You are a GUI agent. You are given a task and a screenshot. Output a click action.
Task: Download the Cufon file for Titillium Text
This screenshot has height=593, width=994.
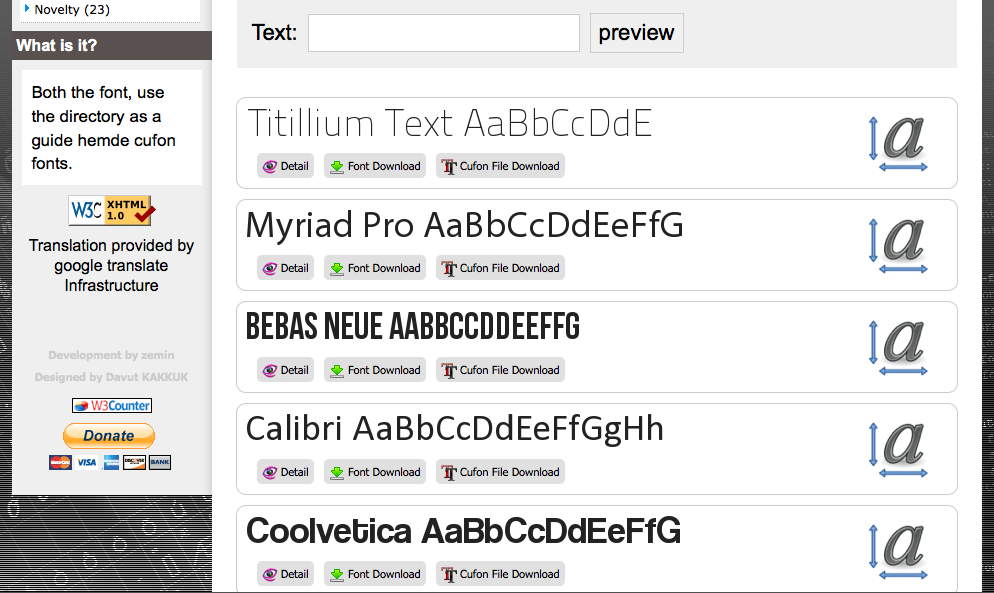(500, 166)
